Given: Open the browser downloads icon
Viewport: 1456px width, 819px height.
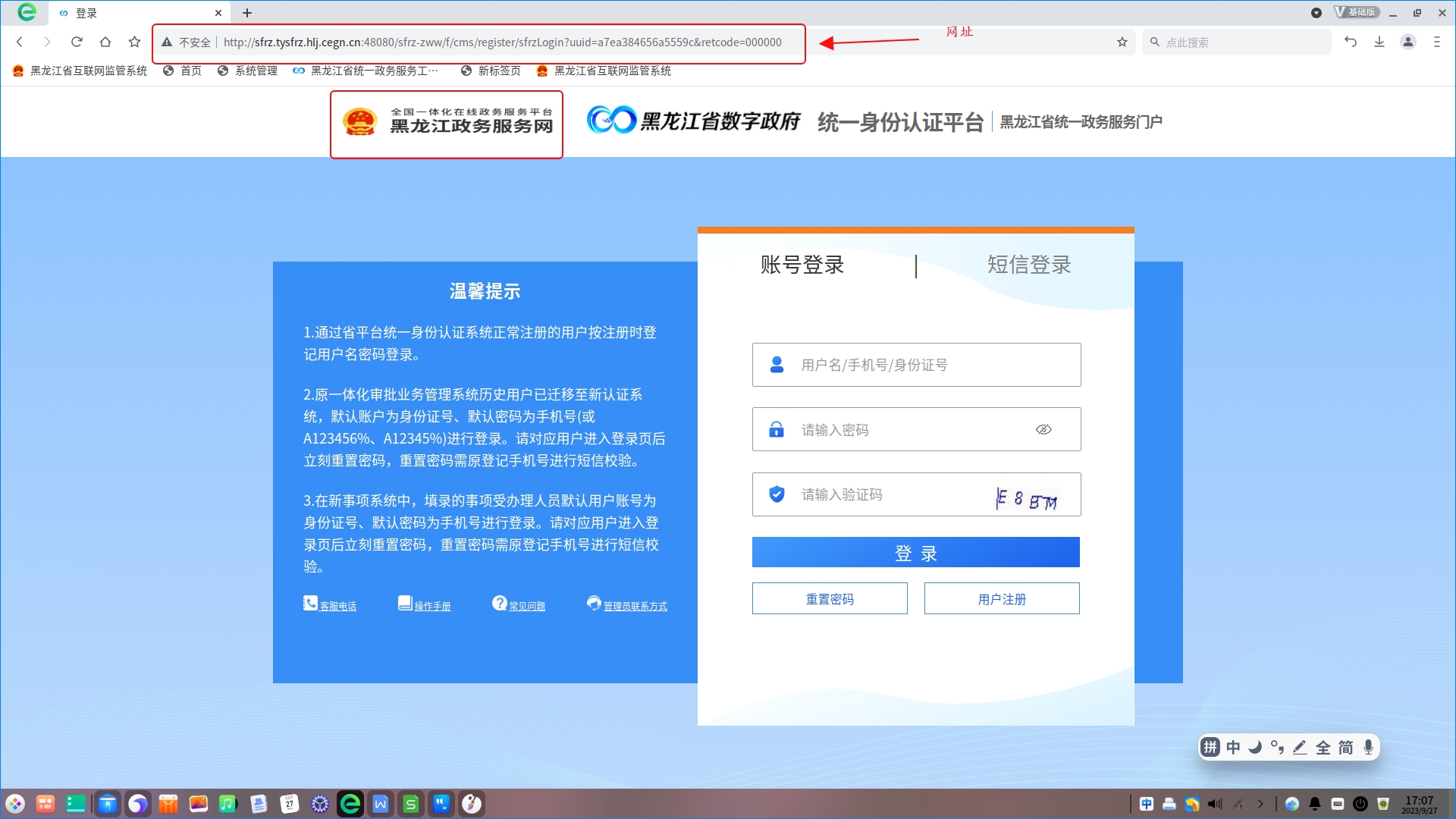Looking at the screenshot, I should (1379, 42).
